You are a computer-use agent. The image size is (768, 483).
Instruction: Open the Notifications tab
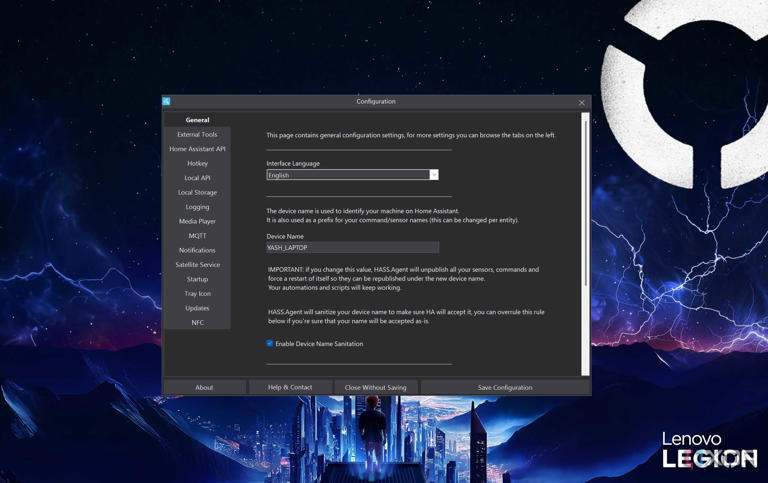click(x=197, y=250)
